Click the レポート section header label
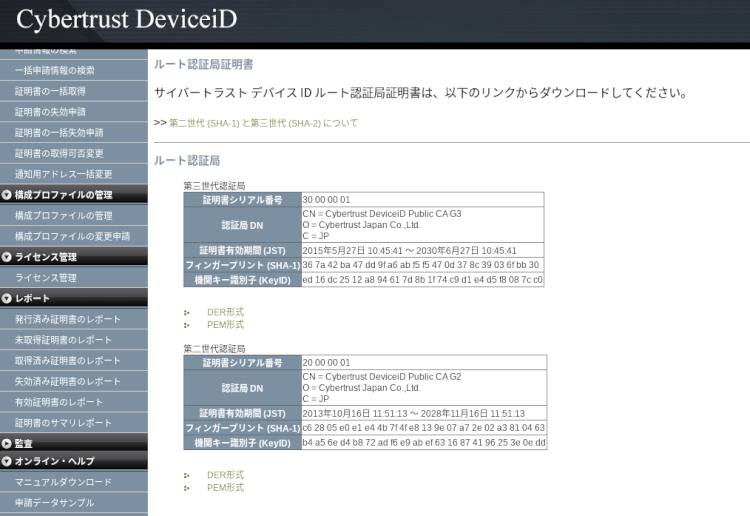This screenshot has height=516, width=750. pyautogui.click(x=32, y=298)
